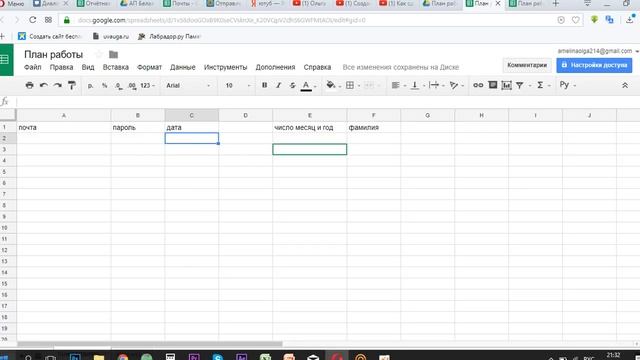Open the Вид menu
This screenshot has height=360, width=640.
(88, 67)
